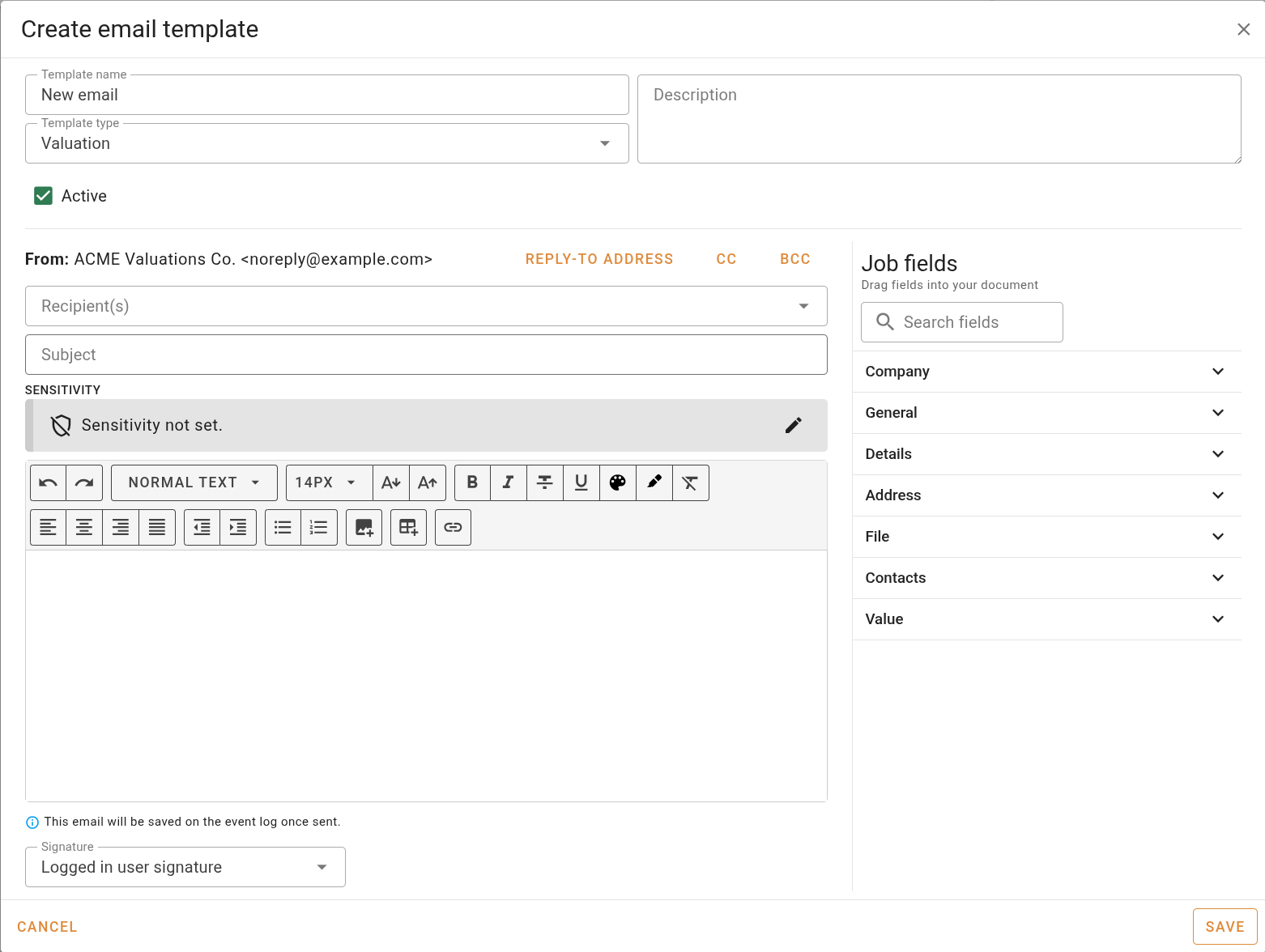Open the Normal Text style dropdown
The width and height of the screenshot is (1265, 952).
(x=194, y=482)
